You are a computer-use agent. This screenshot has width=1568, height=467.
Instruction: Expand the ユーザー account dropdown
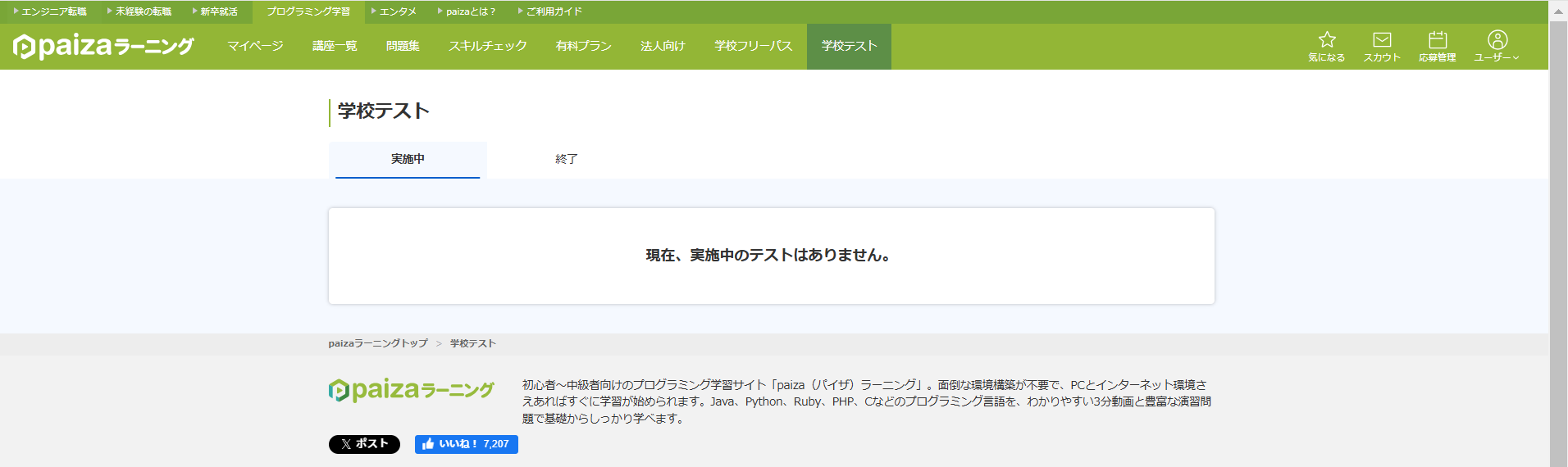tap(1497, 46)
